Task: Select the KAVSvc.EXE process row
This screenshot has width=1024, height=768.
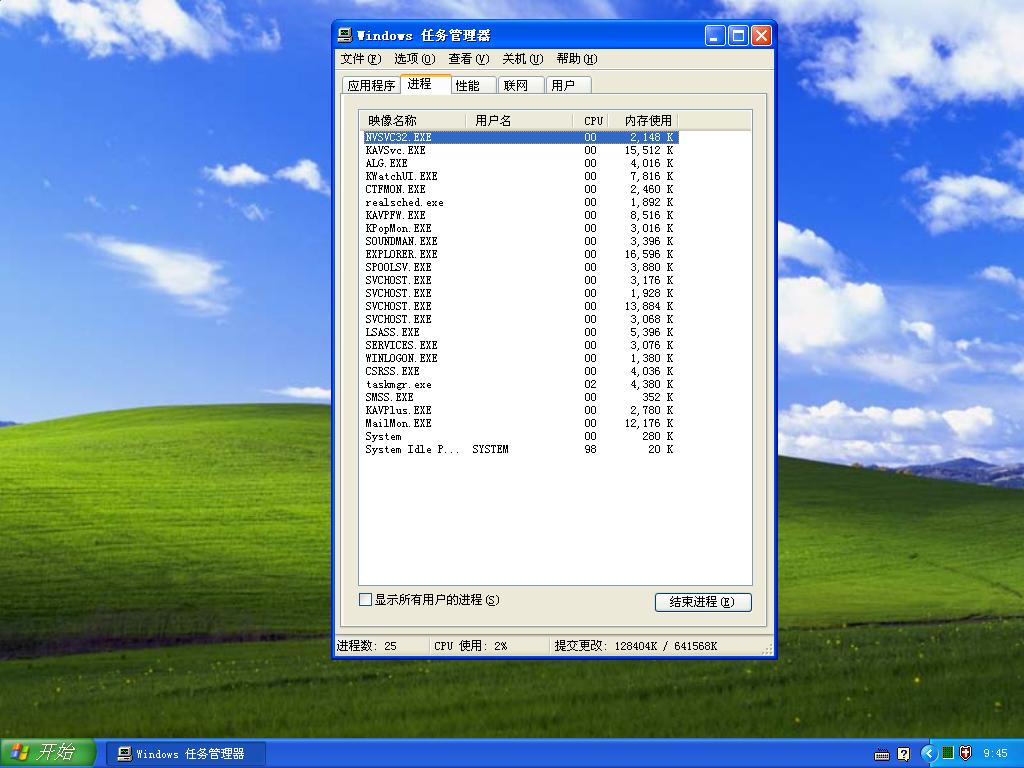Action: [x=521, y=150]
